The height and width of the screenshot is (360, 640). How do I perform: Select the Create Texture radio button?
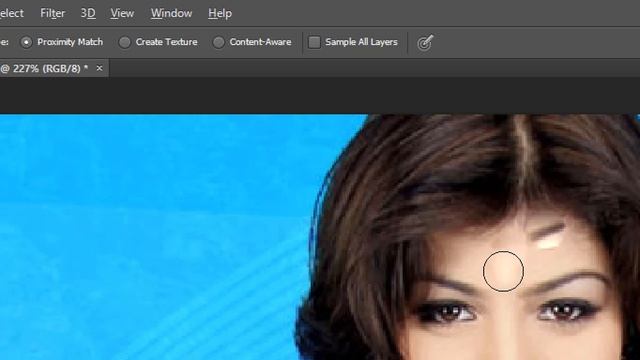[124, 42]
